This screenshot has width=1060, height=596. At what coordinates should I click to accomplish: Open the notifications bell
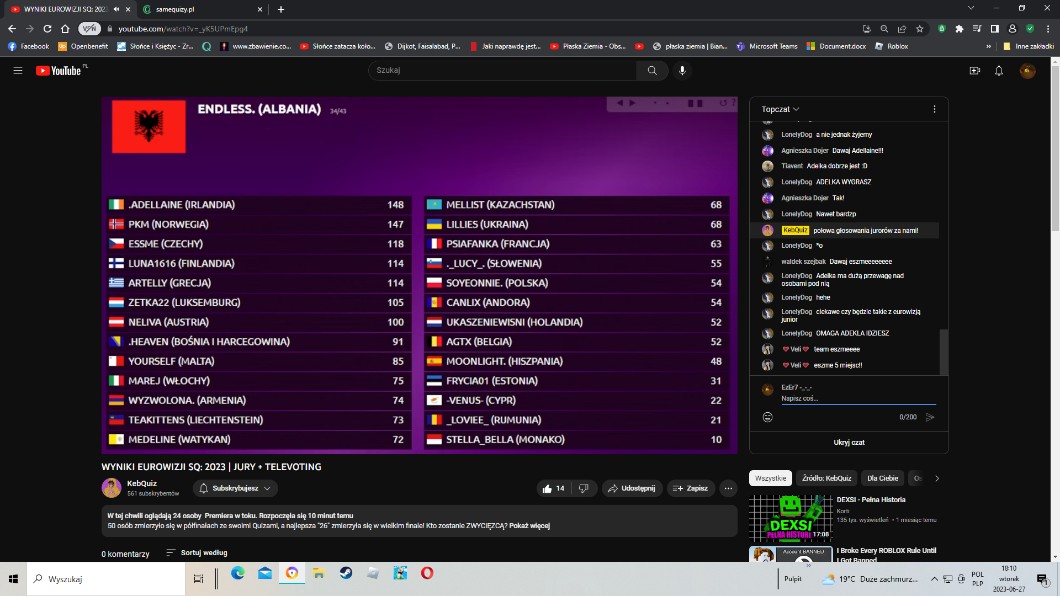point(999,71)
